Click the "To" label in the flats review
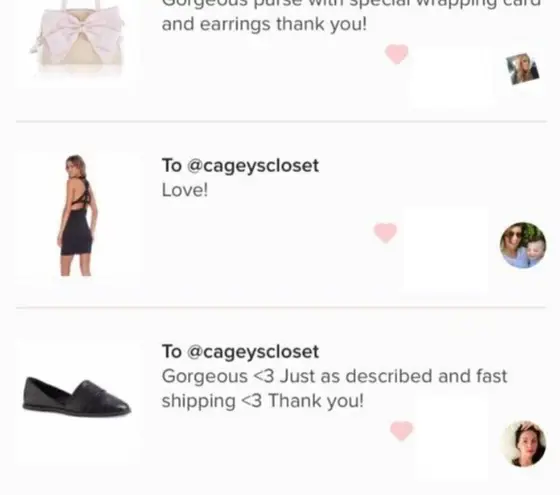560x495 pixels. point(172,351)
